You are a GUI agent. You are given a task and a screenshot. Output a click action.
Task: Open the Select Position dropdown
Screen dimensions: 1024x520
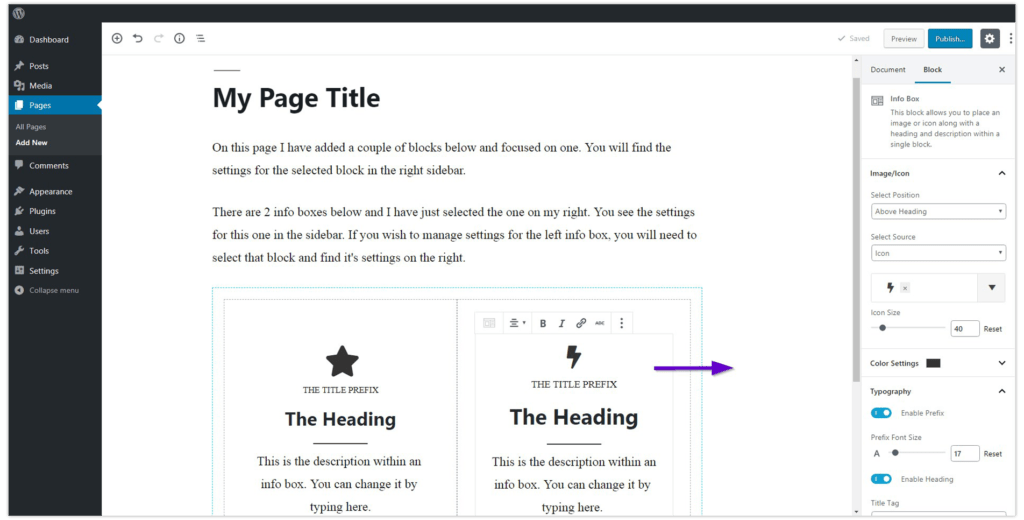pos(937,211)
